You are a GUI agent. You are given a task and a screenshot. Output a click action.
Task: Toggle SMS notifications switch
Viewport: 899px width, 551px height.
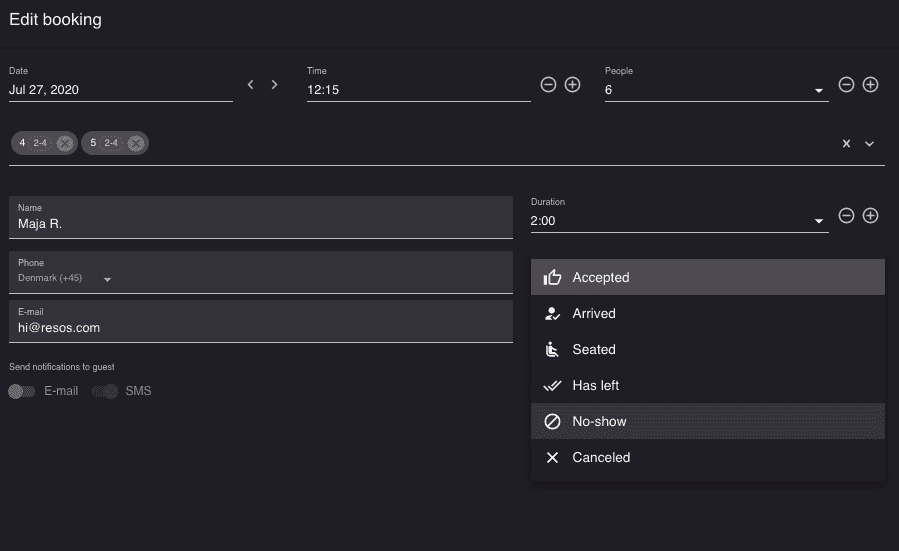[105, 392]
